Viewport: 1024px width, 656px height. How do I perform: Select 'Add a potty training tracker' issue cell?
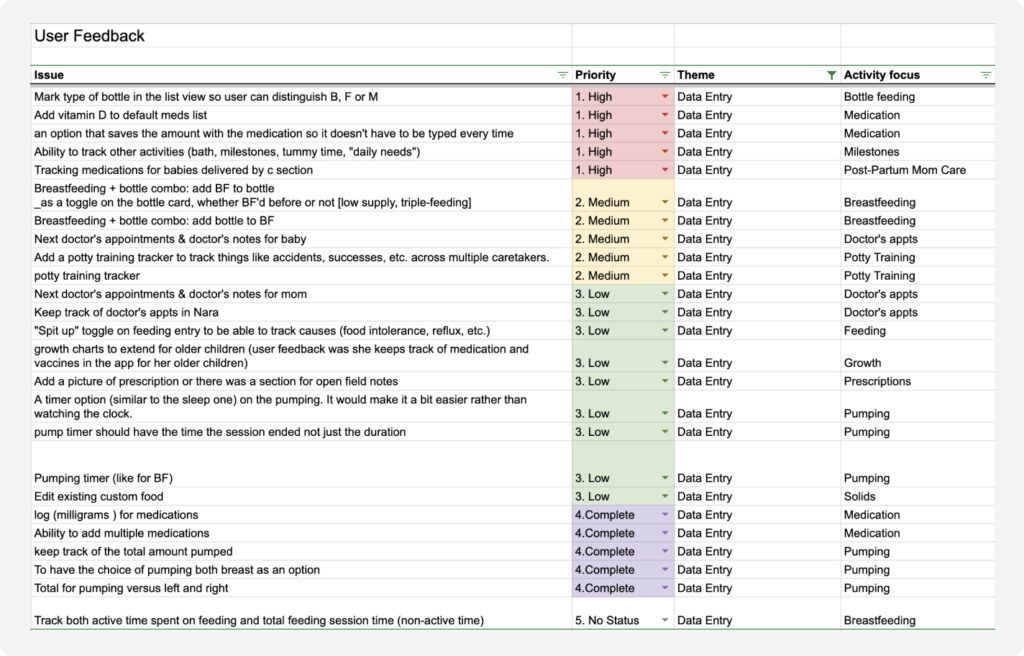pos(301,257)
